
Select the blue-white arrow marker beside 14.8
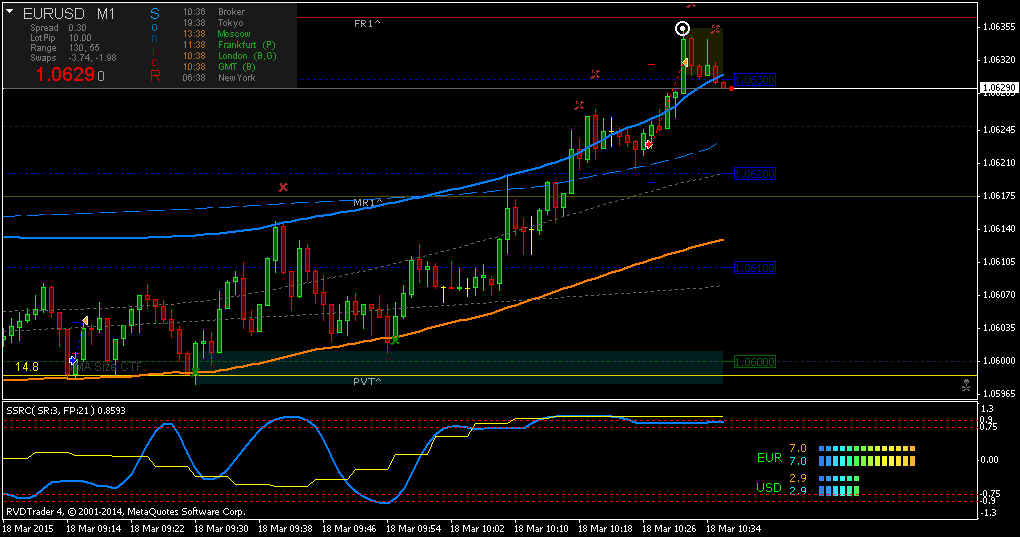[x=73, y=360]
